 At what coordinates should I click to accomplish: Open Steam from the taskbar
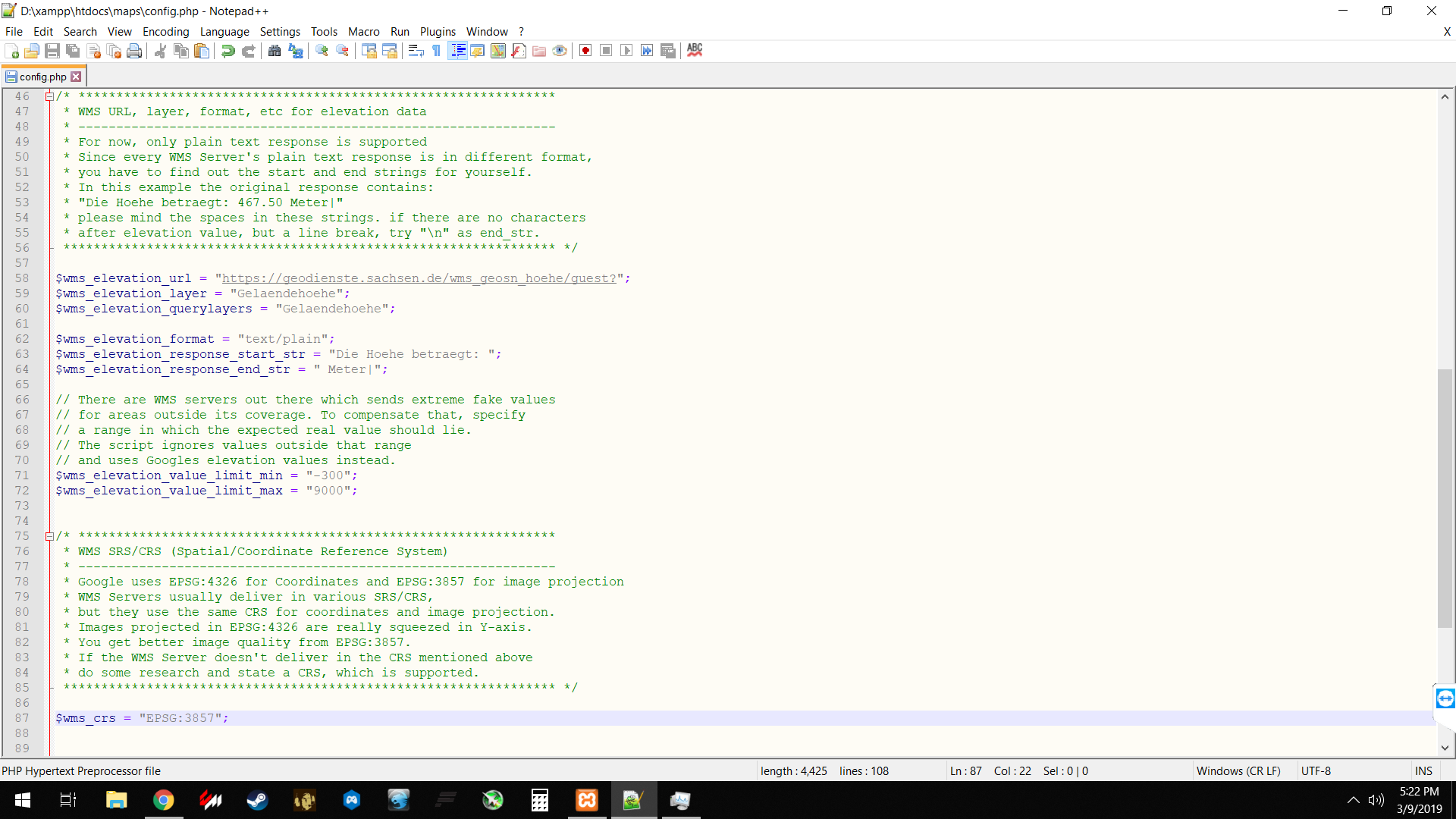[x=257, y=800]
